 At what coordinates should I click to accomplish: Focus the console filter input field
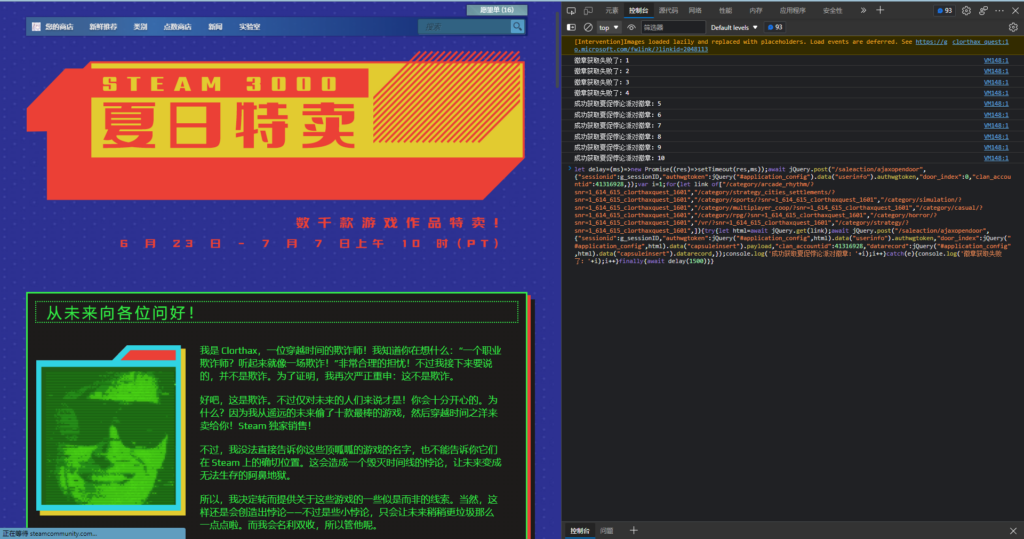(673, 27)
